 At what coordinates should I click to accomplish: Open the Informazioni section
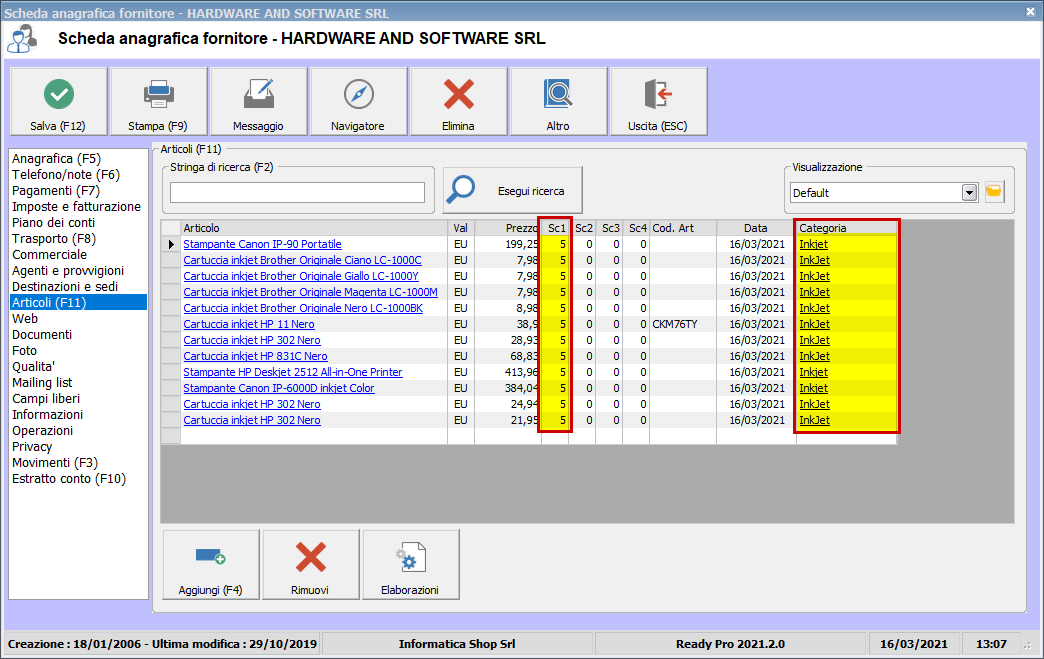coord(47,414)
